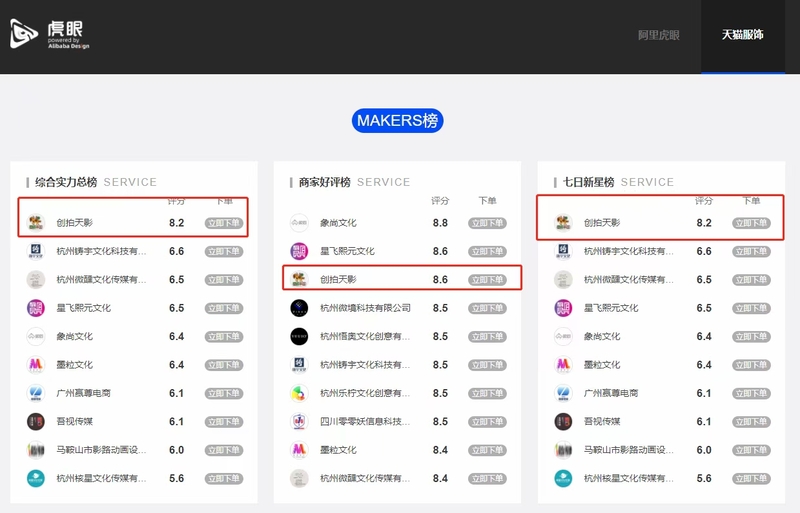This screenshot has height=513, width=800.
Task: Click 星飞熙元文化 logo in 商家好评榜
Action: point(299,251)
